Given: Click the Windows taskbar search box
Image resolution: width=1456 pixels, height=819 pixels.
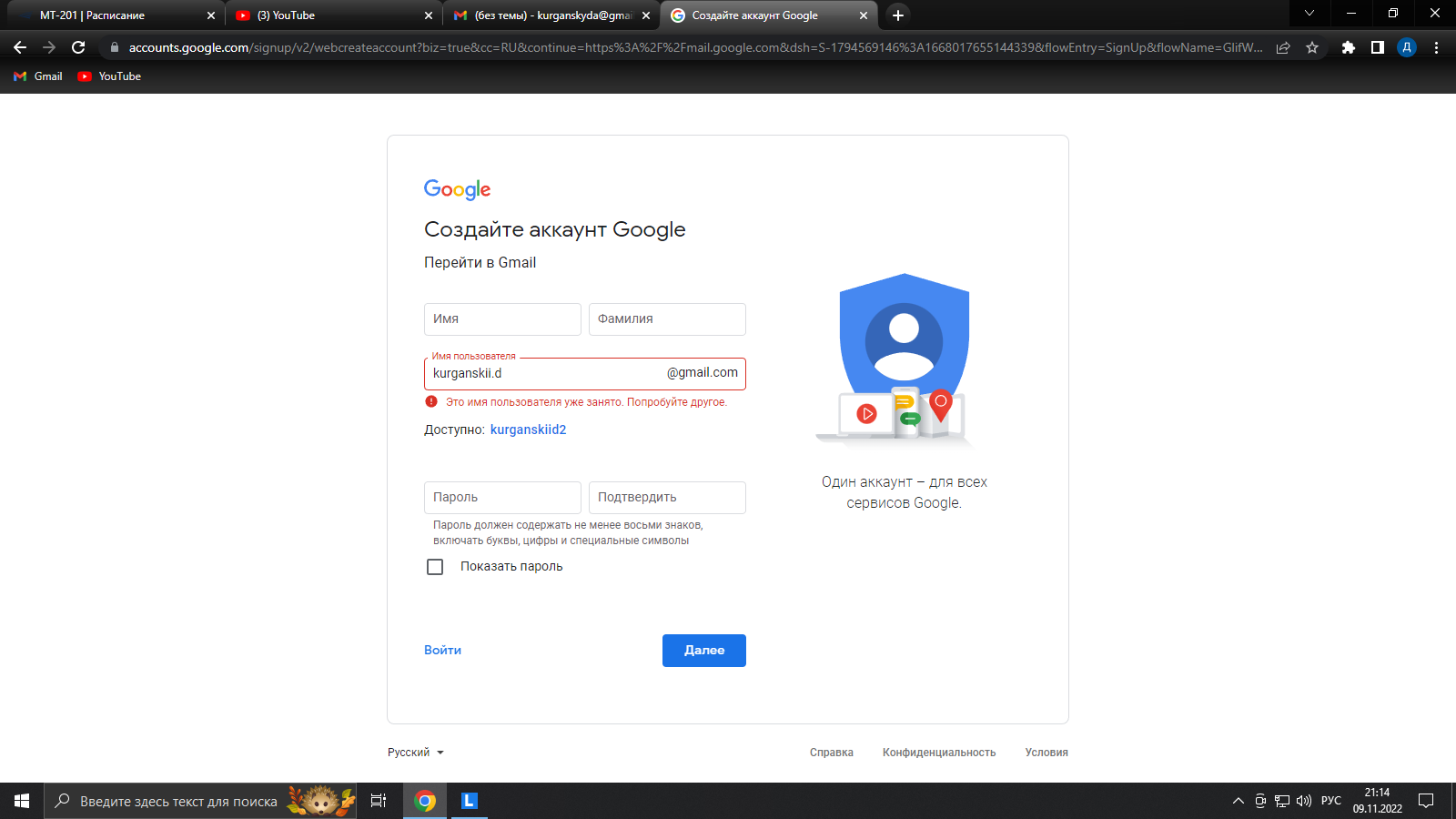Looking at the screenshot, I should (x=200, y=801).
